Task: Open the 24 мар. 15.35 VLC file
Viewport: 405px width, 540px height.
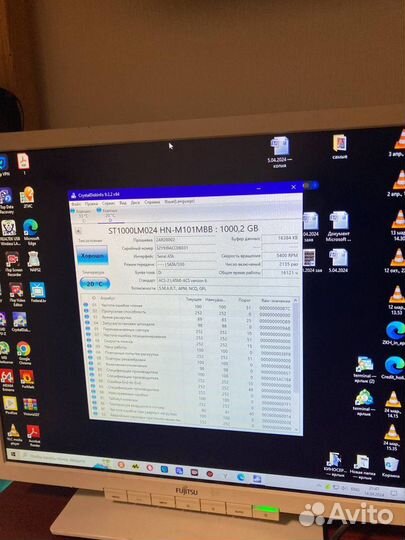Action: (x=392, y=437)
